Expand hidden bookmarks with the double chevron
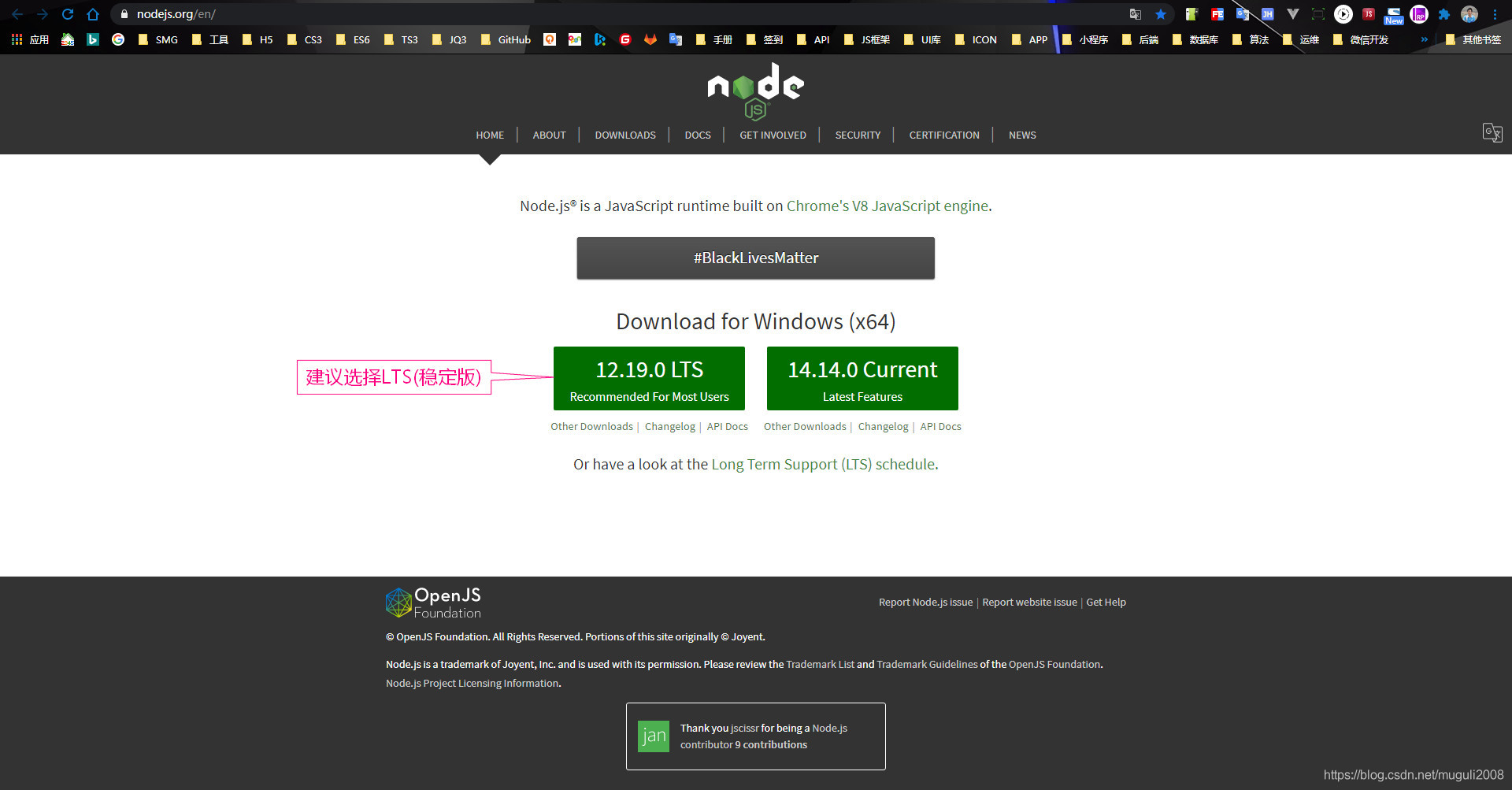 [x=1424, y=39]
